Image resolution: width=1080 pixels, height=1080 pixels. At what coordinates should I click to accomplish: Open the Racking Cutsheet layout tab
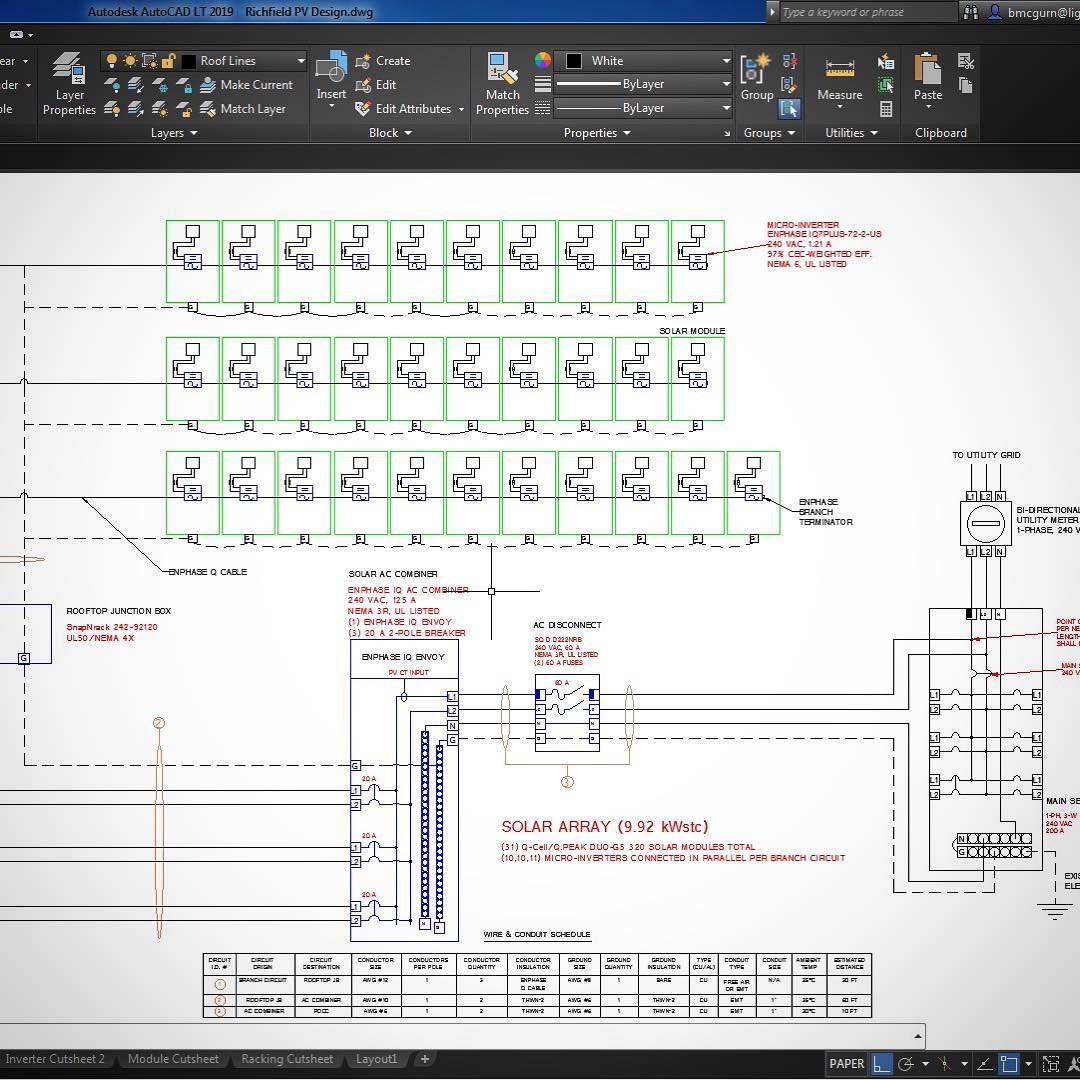(287, 1059)
